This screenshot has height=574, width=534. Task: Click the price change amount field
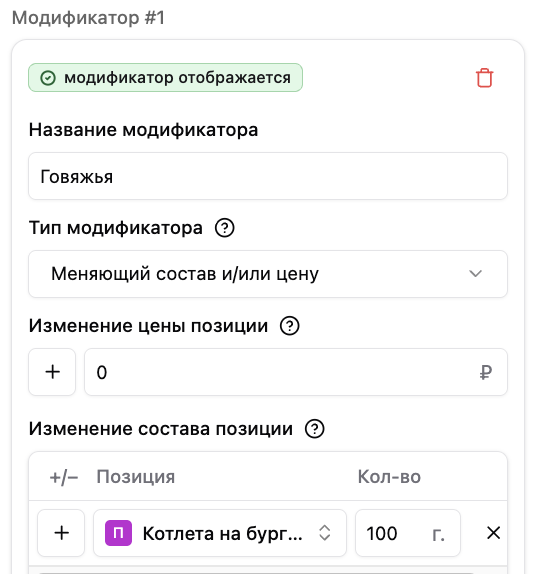pos(296,372)
